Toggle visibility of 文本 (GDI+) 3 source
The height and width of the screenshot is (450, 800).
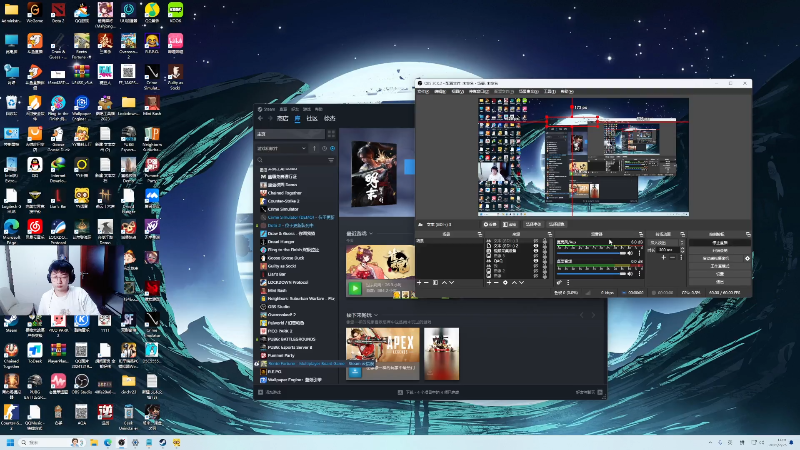click(536, 241)
